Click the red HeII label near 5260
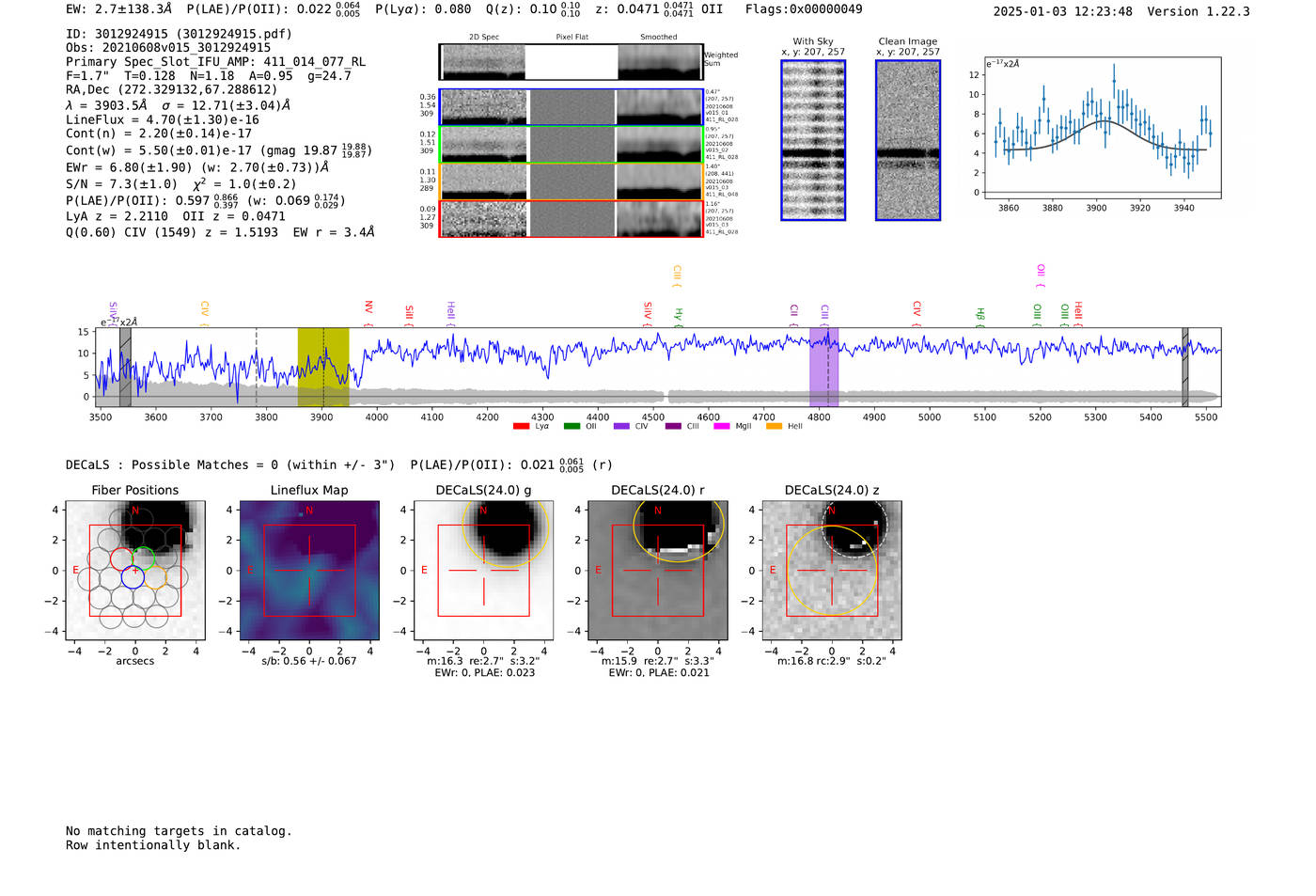 coord(1078,314)
